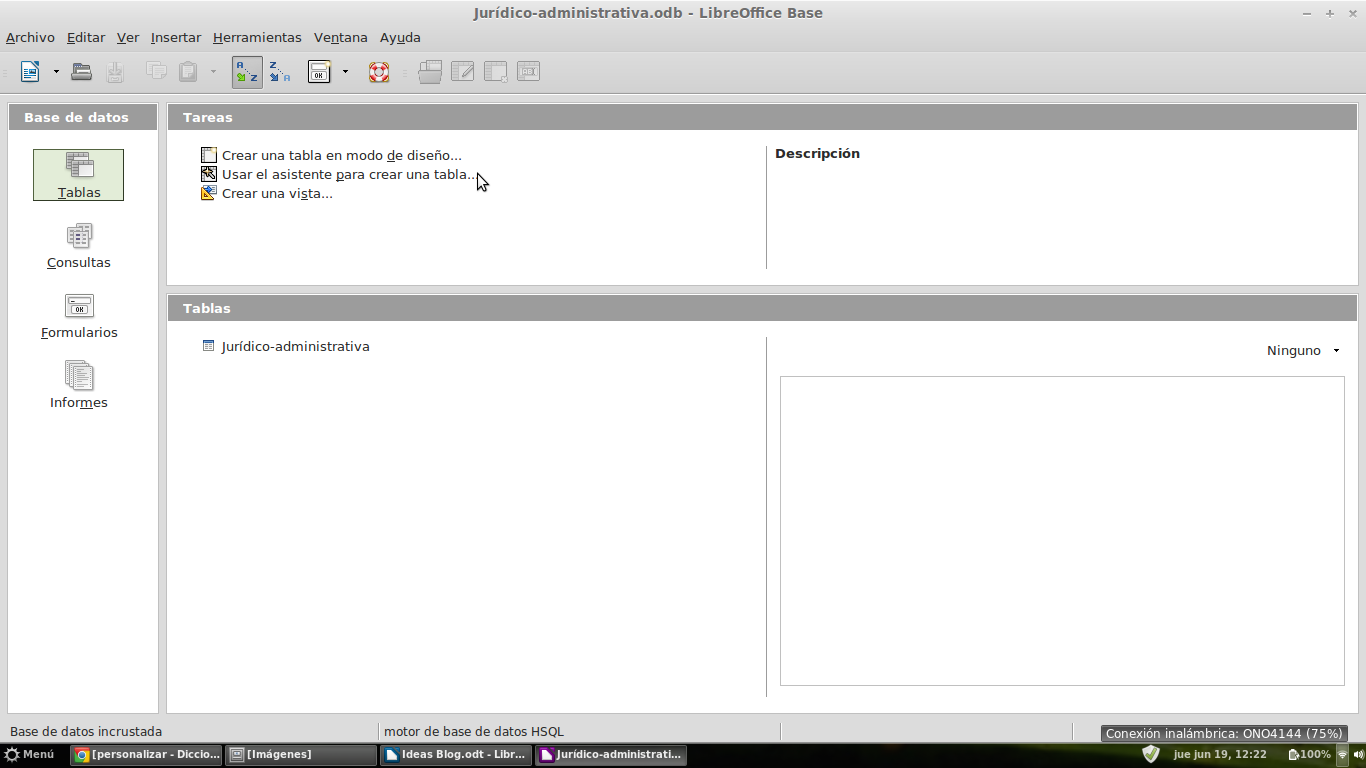
Task: Select Consultas in the database sidebar
Action: (x=78, y=246)
